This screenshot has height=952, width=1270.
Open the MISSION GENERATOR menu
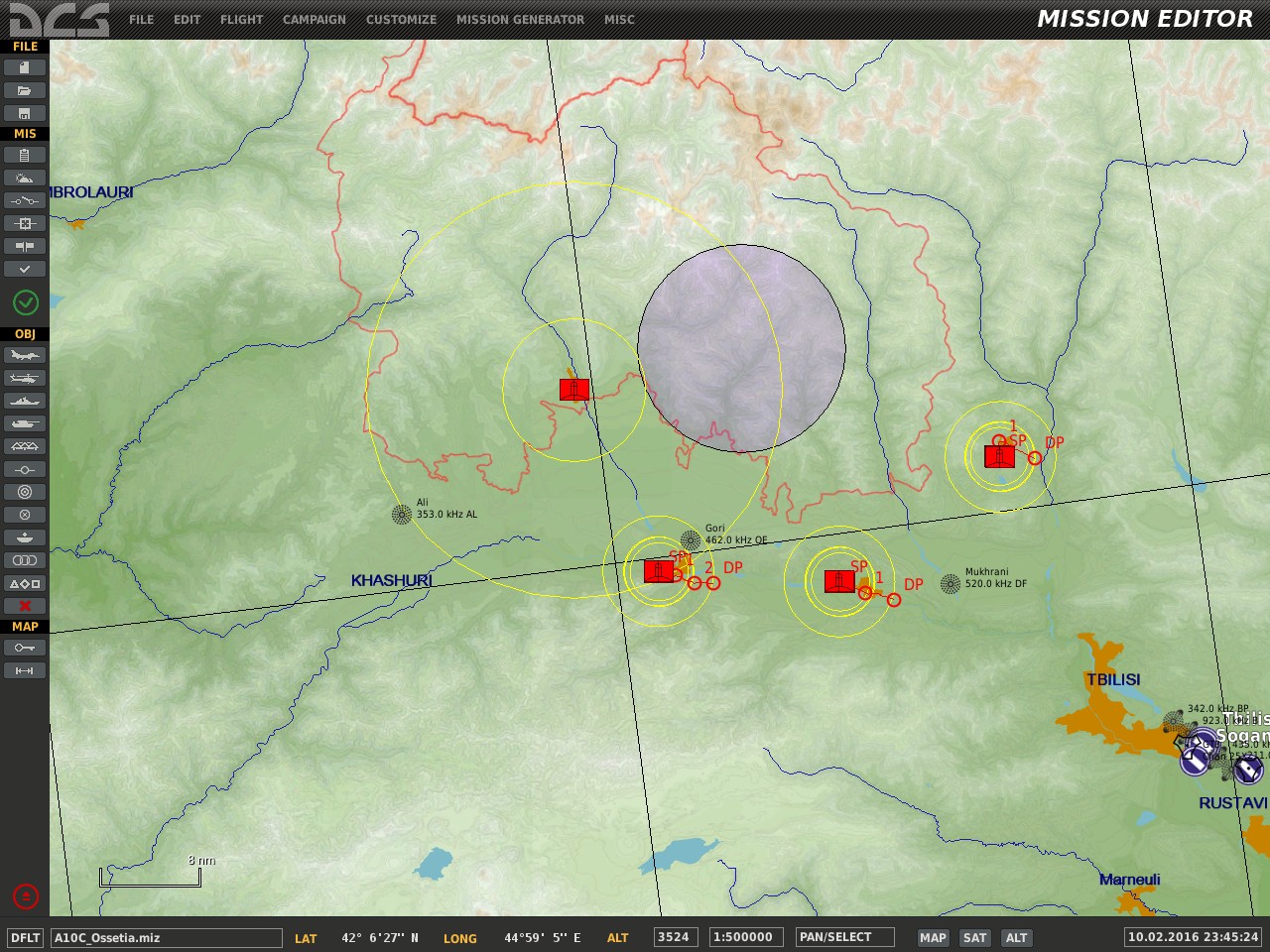520,19
